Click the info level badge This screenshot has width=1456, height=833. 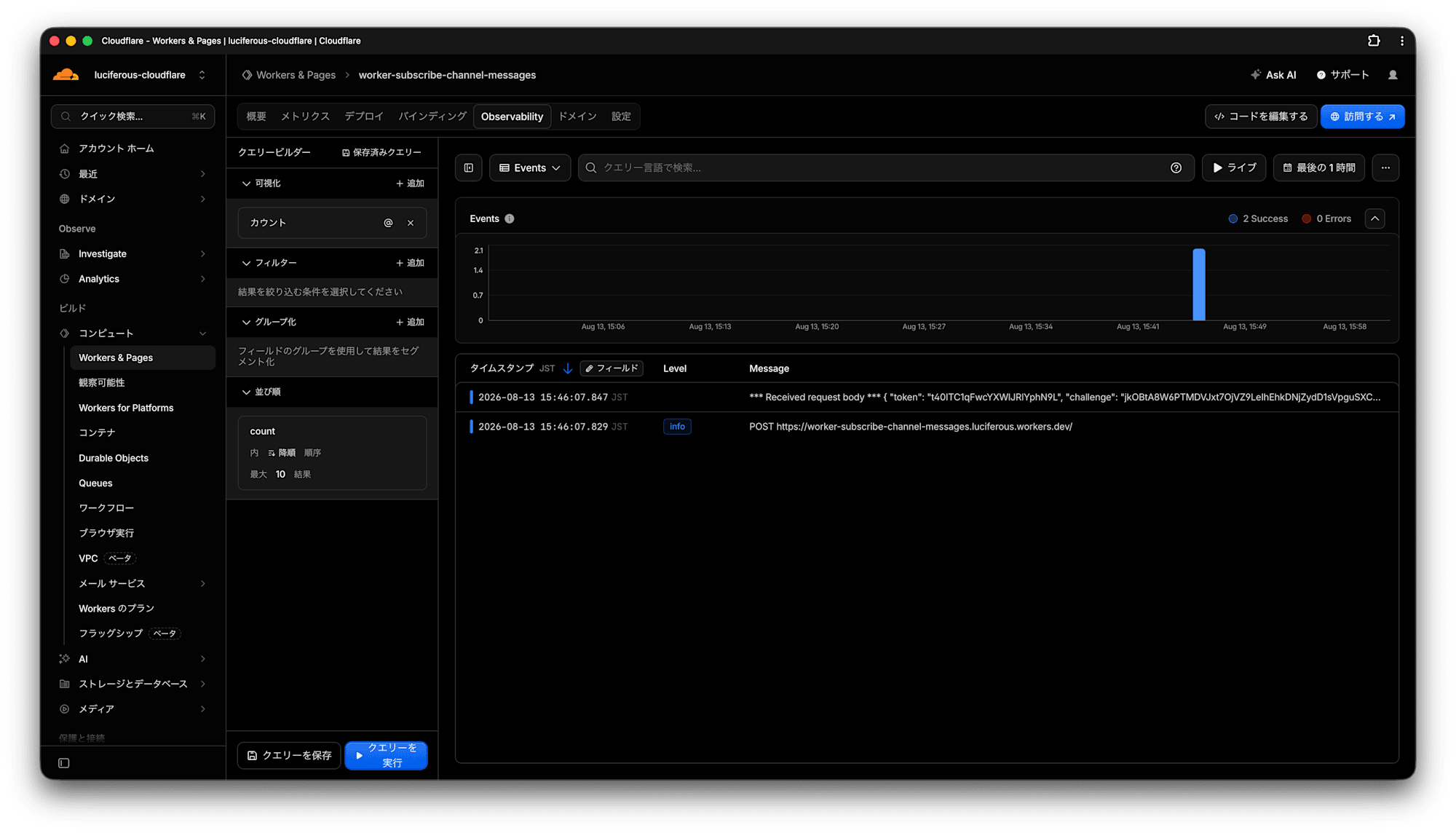677,427
